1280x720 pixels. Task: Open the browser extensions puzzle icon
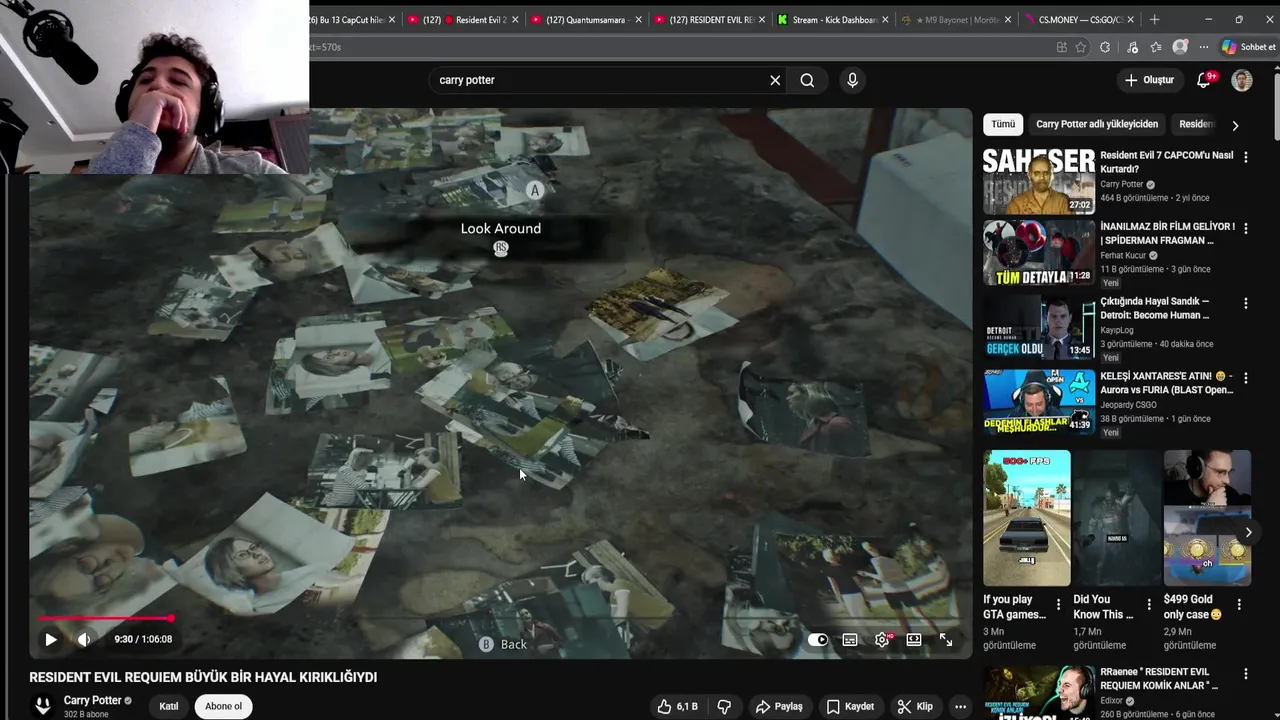point(1105,47)
